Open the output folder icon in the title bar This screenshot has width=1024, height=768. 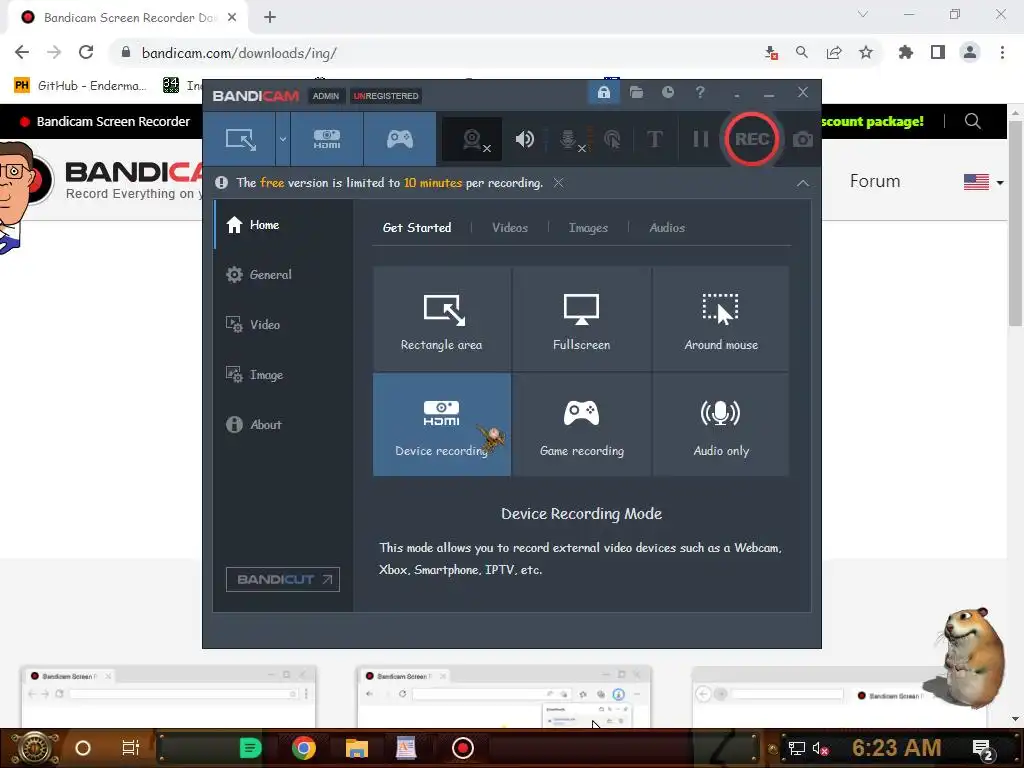(x=636, y=93)
